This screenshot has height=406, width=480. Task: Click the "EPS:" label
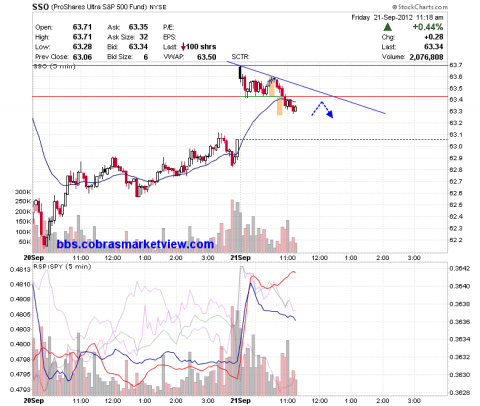point(169,37)
